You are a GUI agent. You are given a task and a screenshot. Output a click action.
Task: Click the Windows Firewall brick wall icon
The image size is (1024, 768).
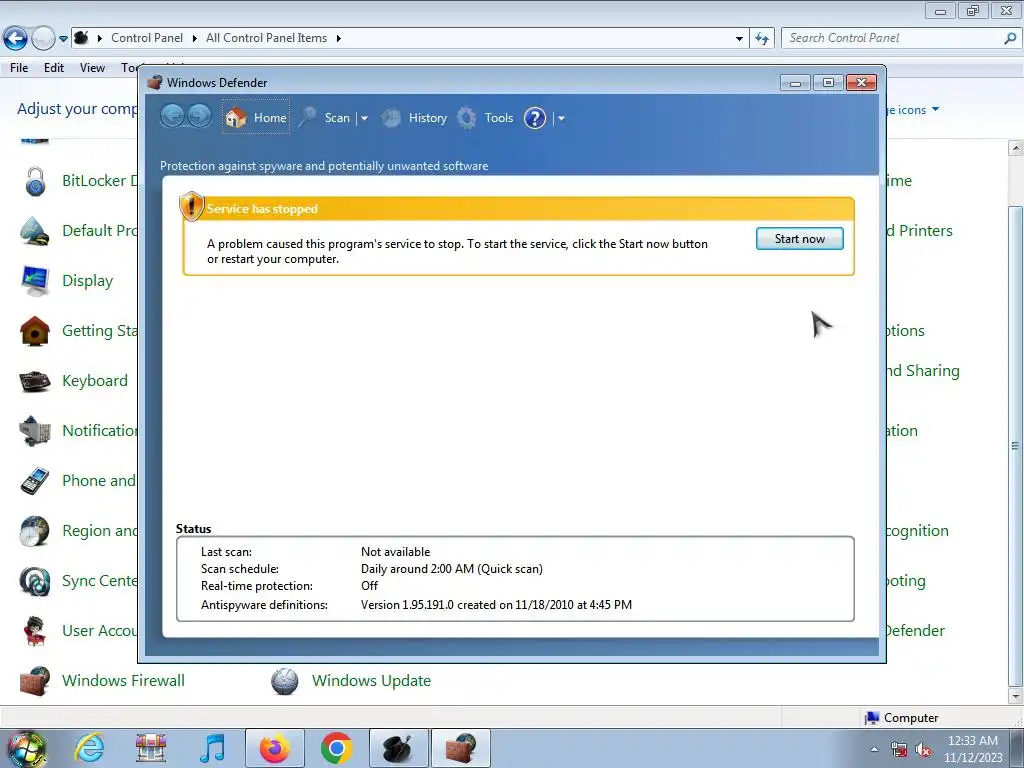pos(35,681)
